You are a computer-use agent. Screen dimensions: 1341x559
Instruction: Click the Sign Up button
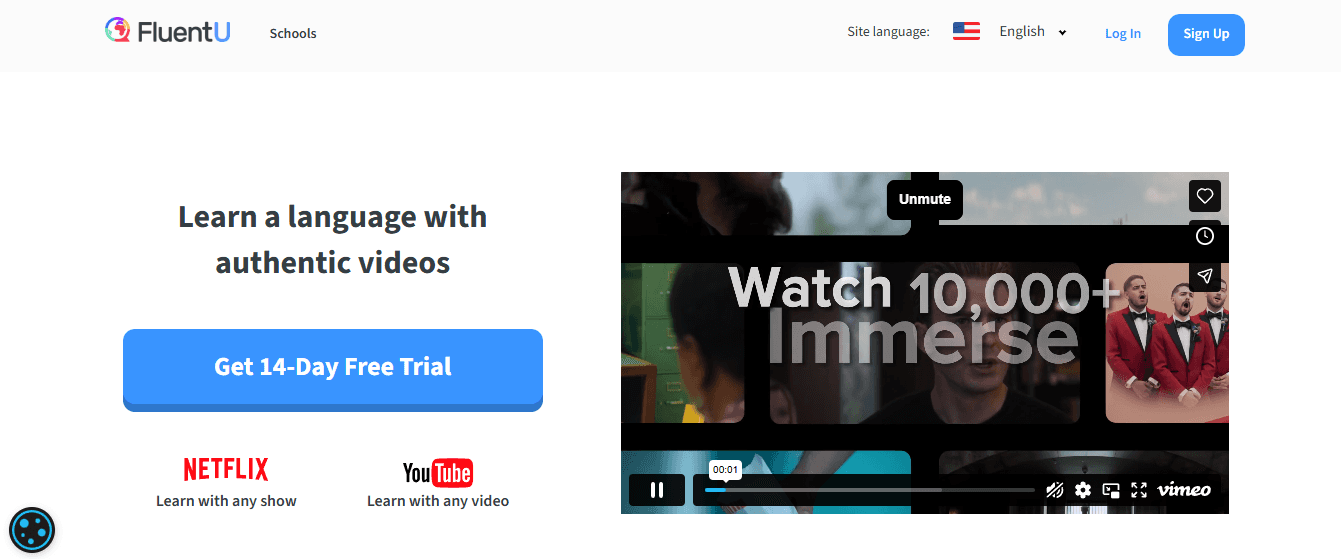pos(1206,34)
